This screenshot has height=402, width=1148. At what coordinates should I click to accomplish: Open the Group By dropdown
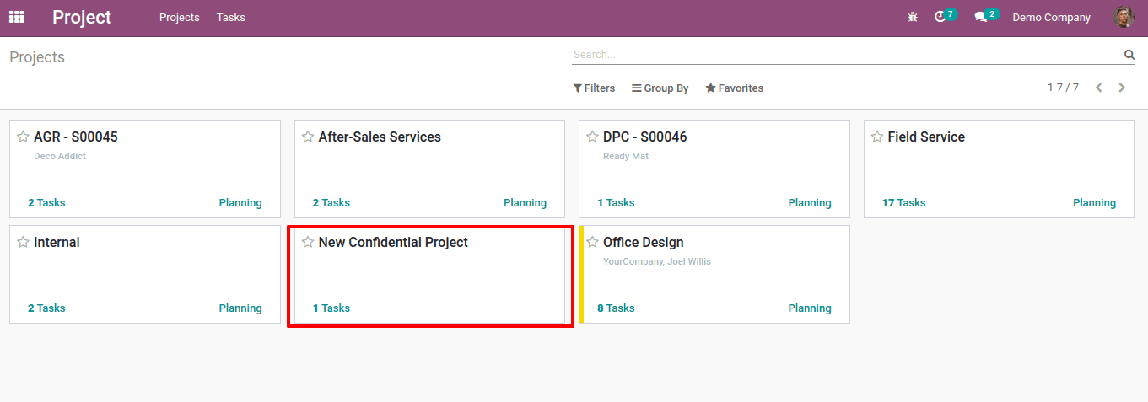tap(660, 88)
